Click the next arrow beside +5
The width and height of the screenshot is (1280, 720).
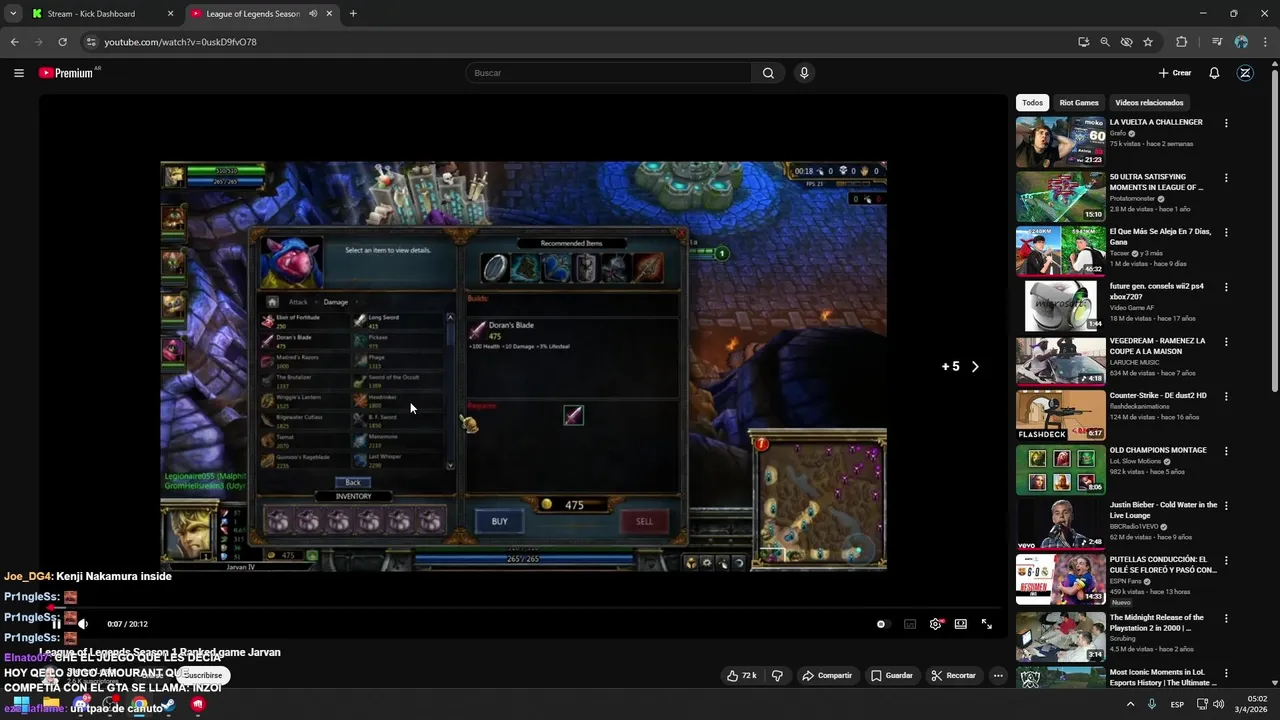[x=975, y=367]
